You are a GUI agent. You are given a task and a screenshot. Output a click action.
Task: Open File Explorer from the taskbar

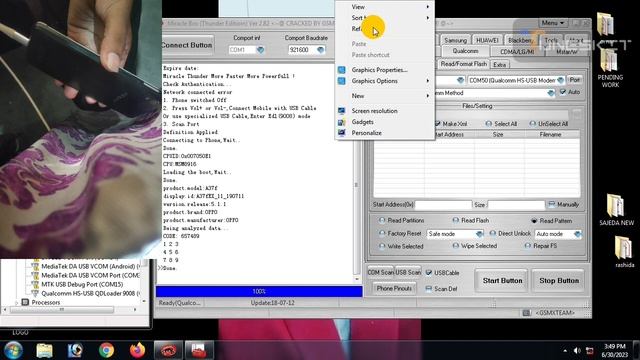coord(44,350)
